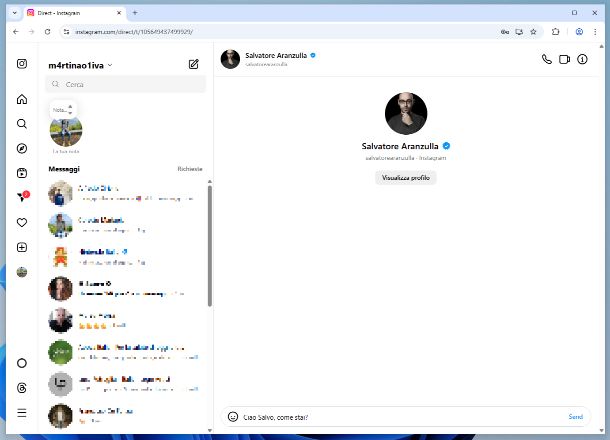Start an audio call with Salvatore Aranzulla
The image size is (610, 440).
pos(547,59)
